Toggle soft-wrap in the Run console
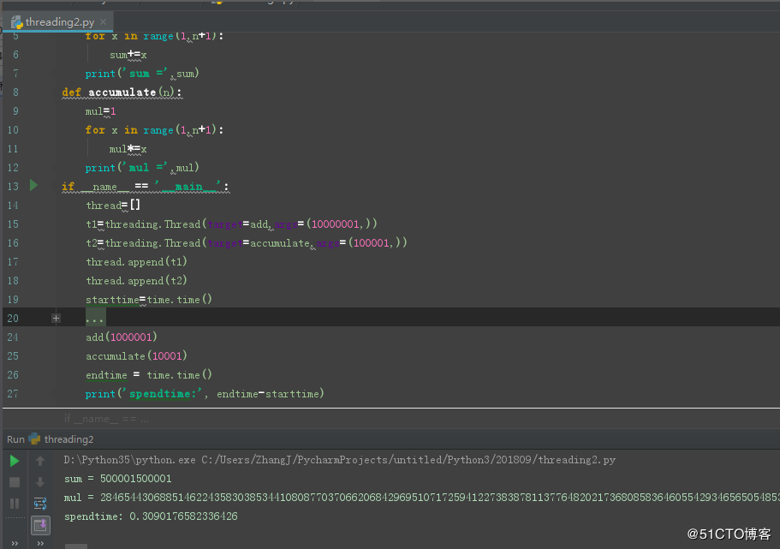 coord(40,504)
